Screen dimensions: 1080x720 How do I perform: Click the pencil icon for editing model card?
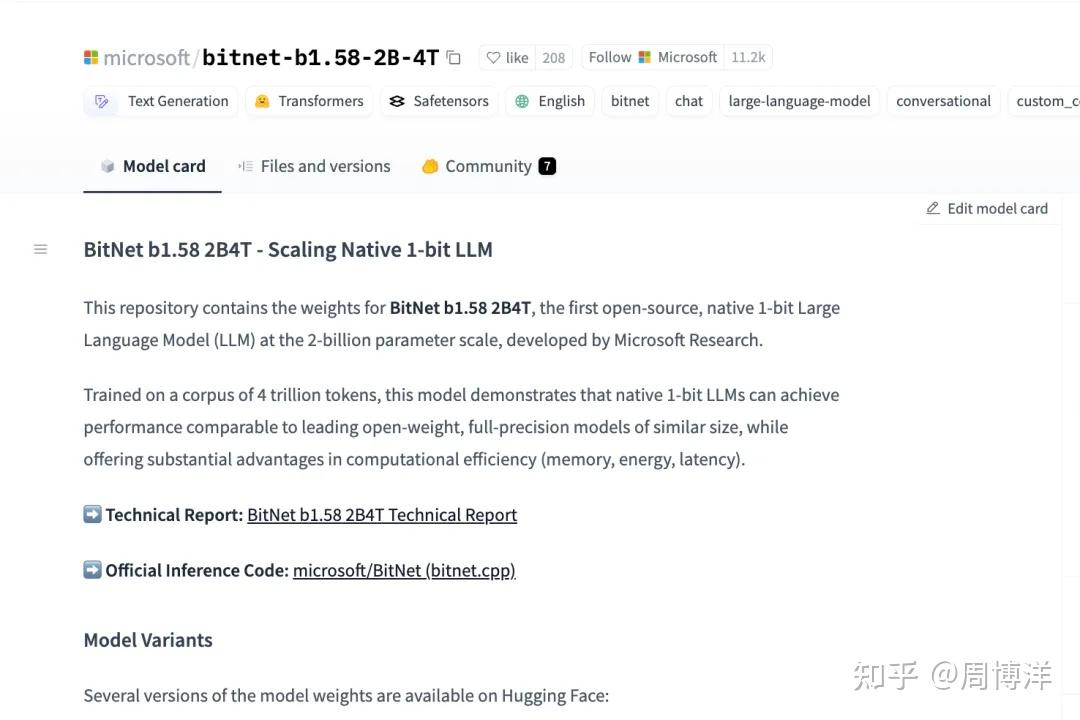(x=932, y=208)
